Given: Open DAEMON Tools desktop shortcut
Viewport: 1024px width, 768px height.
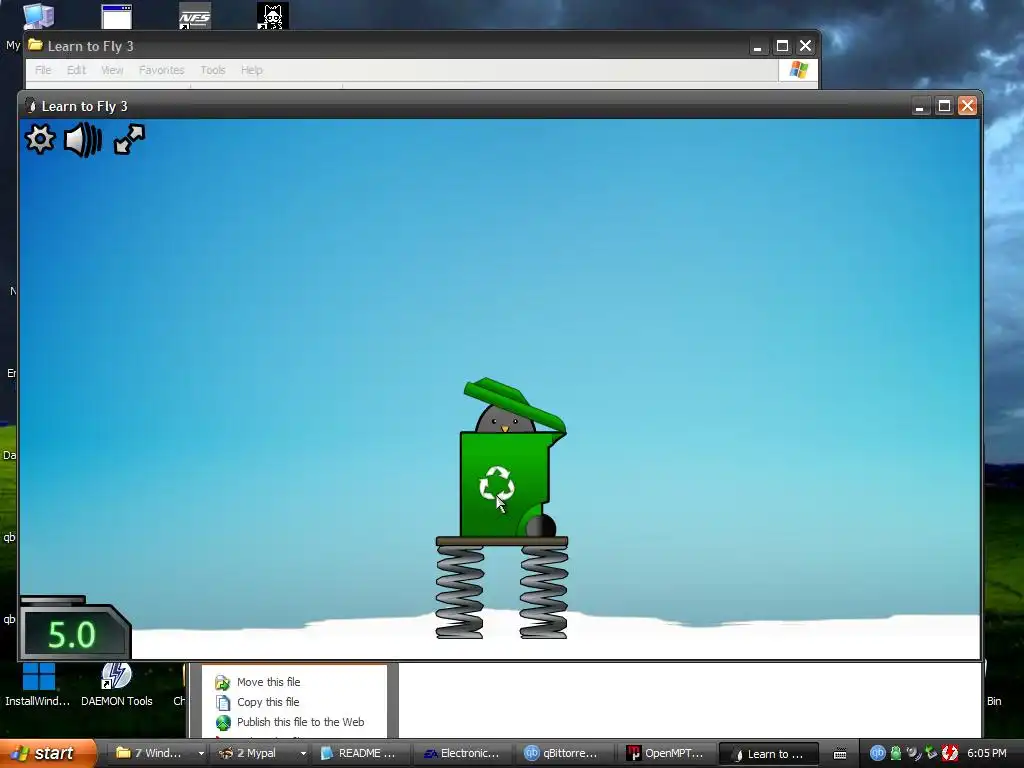Looking at the screenshot, I should pyautogui.click(x=117, y=684).
